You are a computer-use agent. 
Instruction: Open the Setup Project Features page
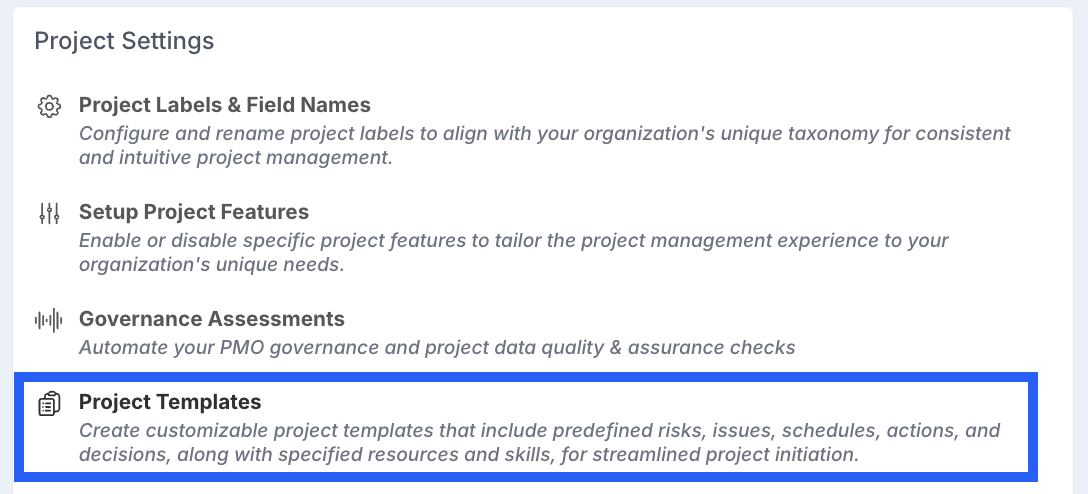click(x=194, y=212)
